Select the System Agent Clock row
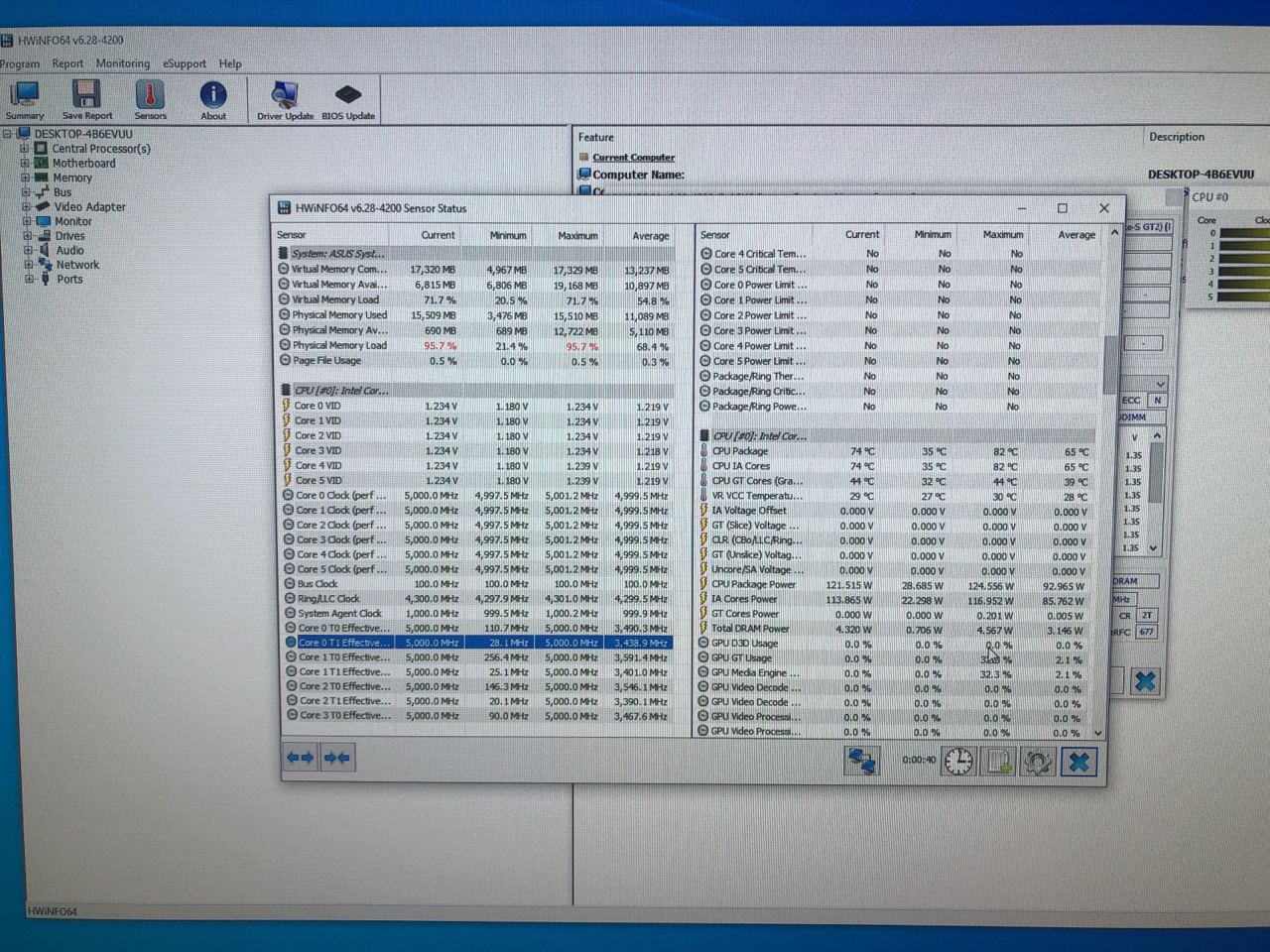 coord(477,613)
